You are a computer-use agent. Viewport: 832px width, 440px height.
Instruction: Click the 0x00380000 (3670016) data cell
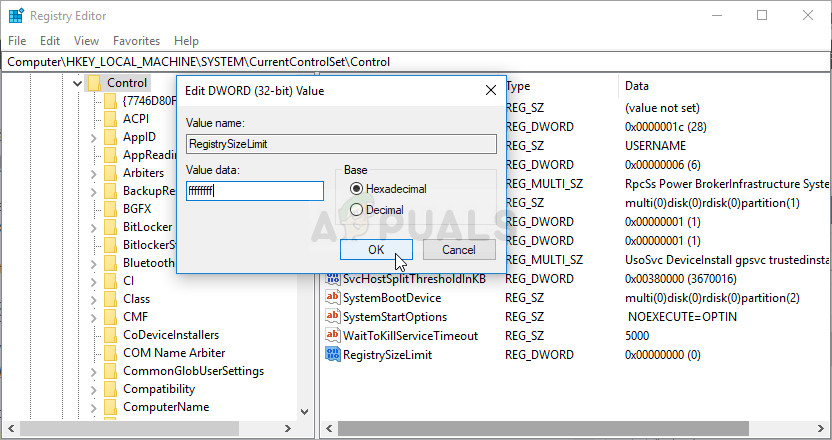(x=680, y=279)
